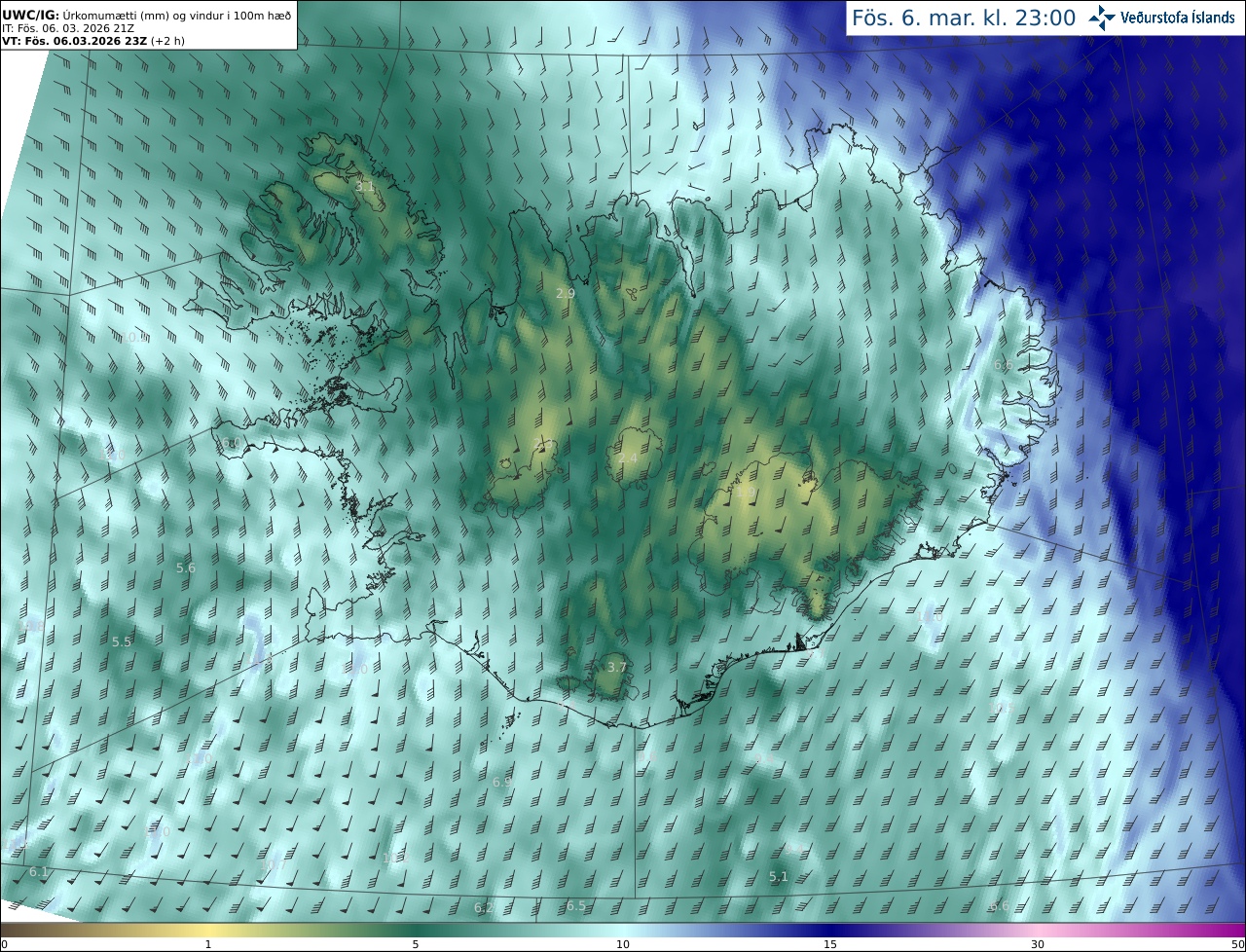Screen dimensions: 1246x952
Task: Click the 6.9 value label south of Iceland
Action: coord(502,782)
